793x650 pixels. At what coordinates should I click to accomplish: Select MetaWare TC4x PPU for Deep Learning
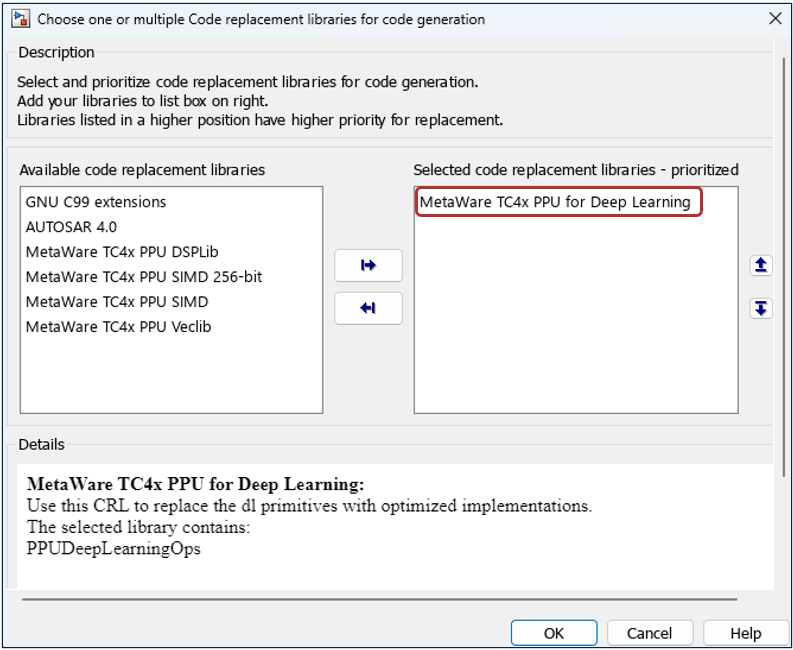[x=555, y=202]
